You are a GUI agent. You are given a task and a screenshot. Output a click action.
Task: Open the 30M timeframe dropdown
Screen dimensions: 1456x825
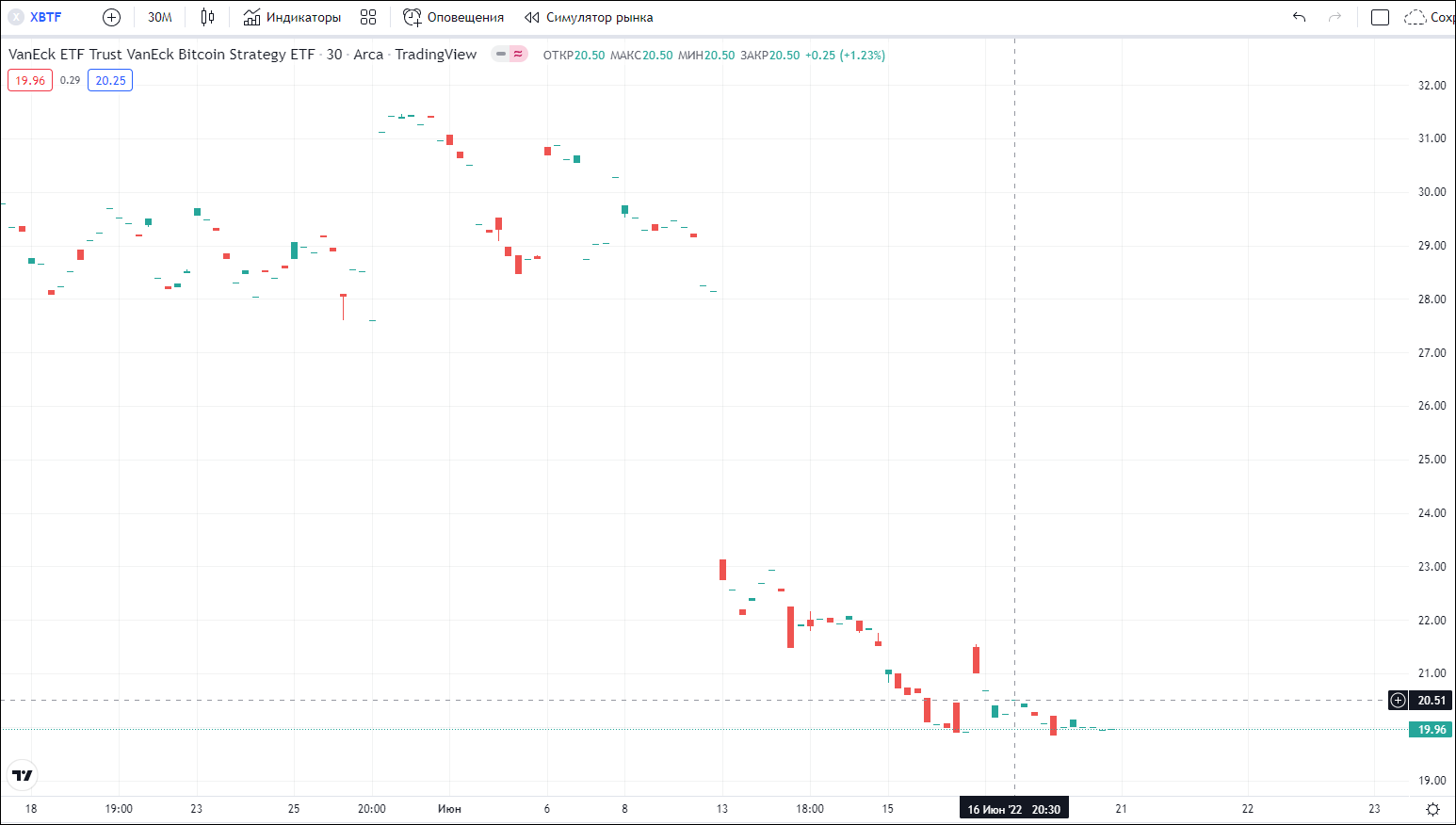160,17
